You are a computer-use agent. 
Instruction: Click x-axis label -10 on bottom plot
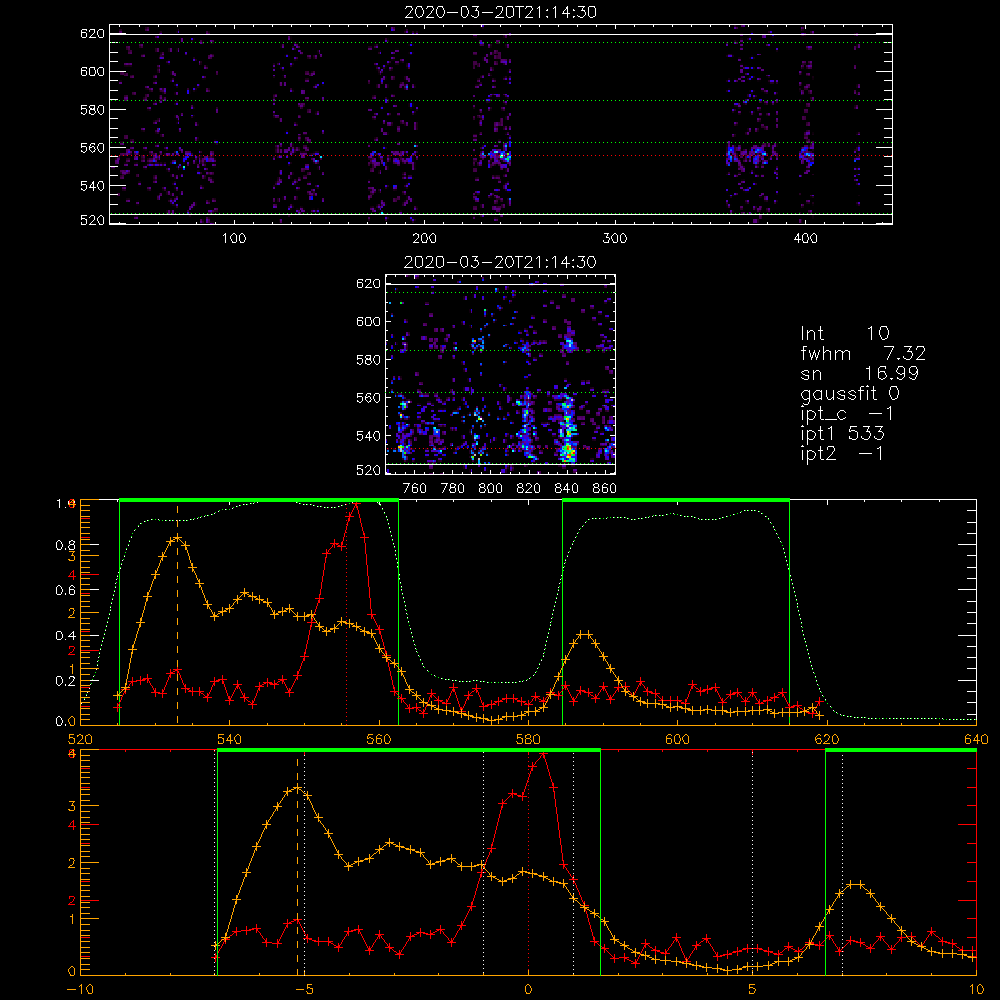[x=80, y=989]
